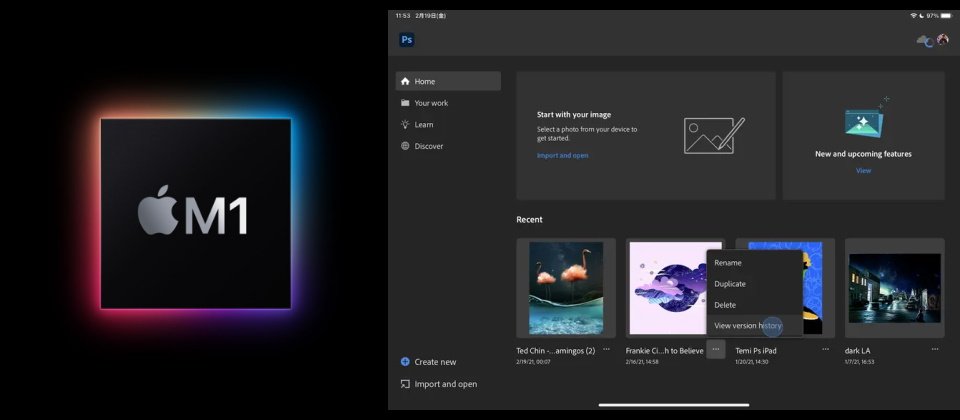Click the Temi Ps iPad file name
Screen dimensions: 960x420
[x=756, y=351]
